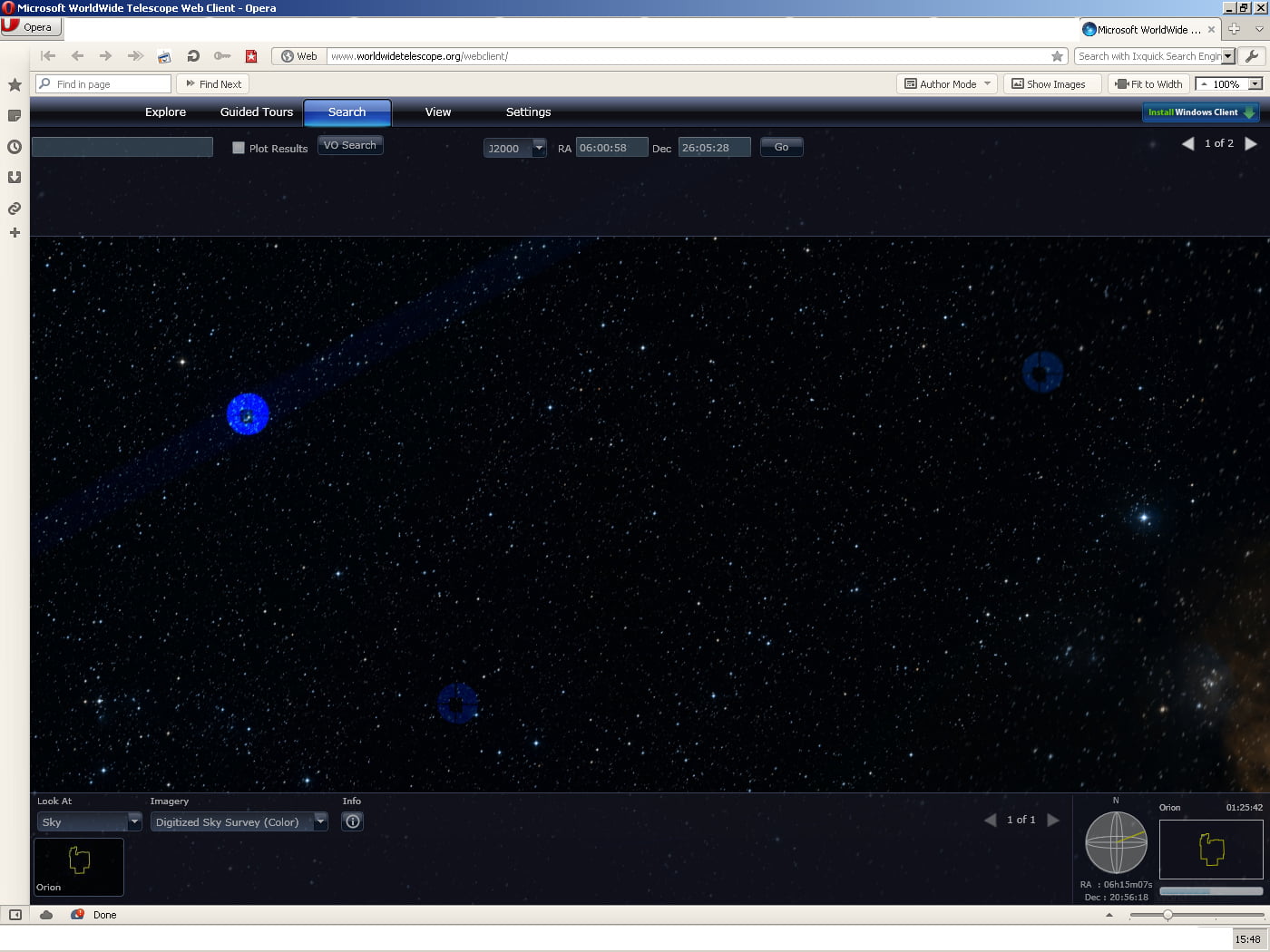Click the Fast Forward navigation arrow

coord(135,56)
